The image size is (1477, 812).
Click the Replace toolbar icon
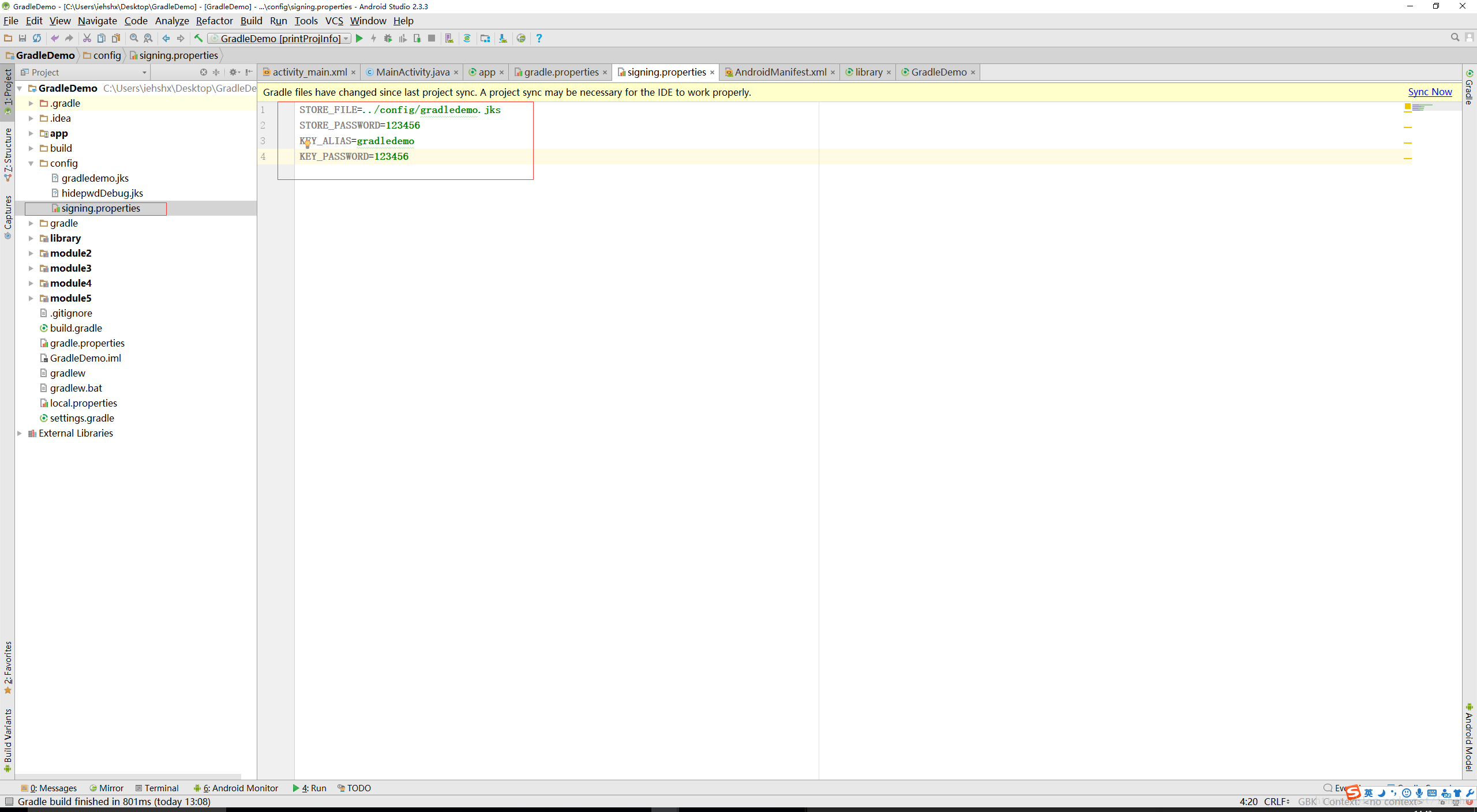(x=148, y=38)
